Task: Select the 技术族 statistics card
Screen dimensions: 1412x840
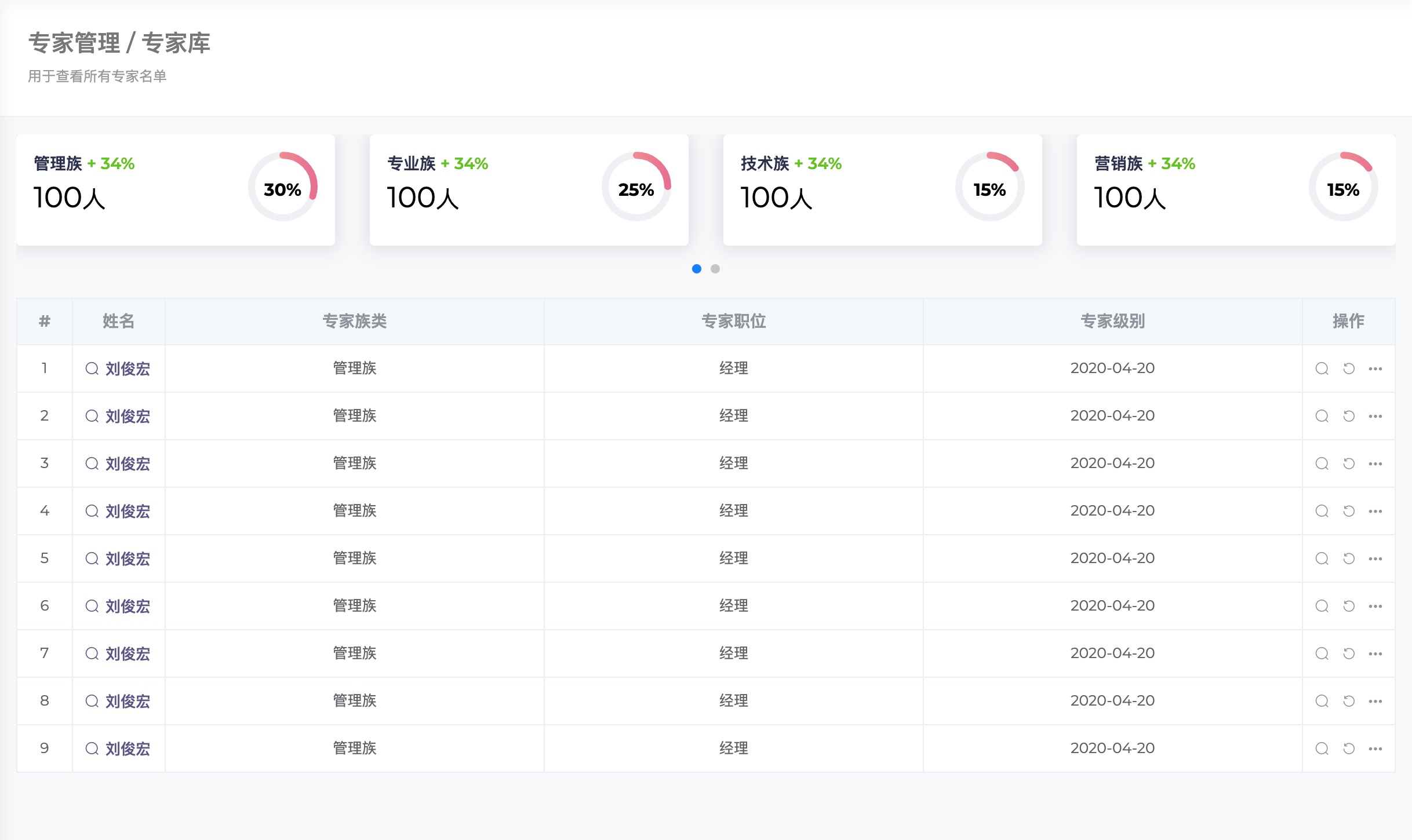Action: pyautogui.click(x=882, y=190)
